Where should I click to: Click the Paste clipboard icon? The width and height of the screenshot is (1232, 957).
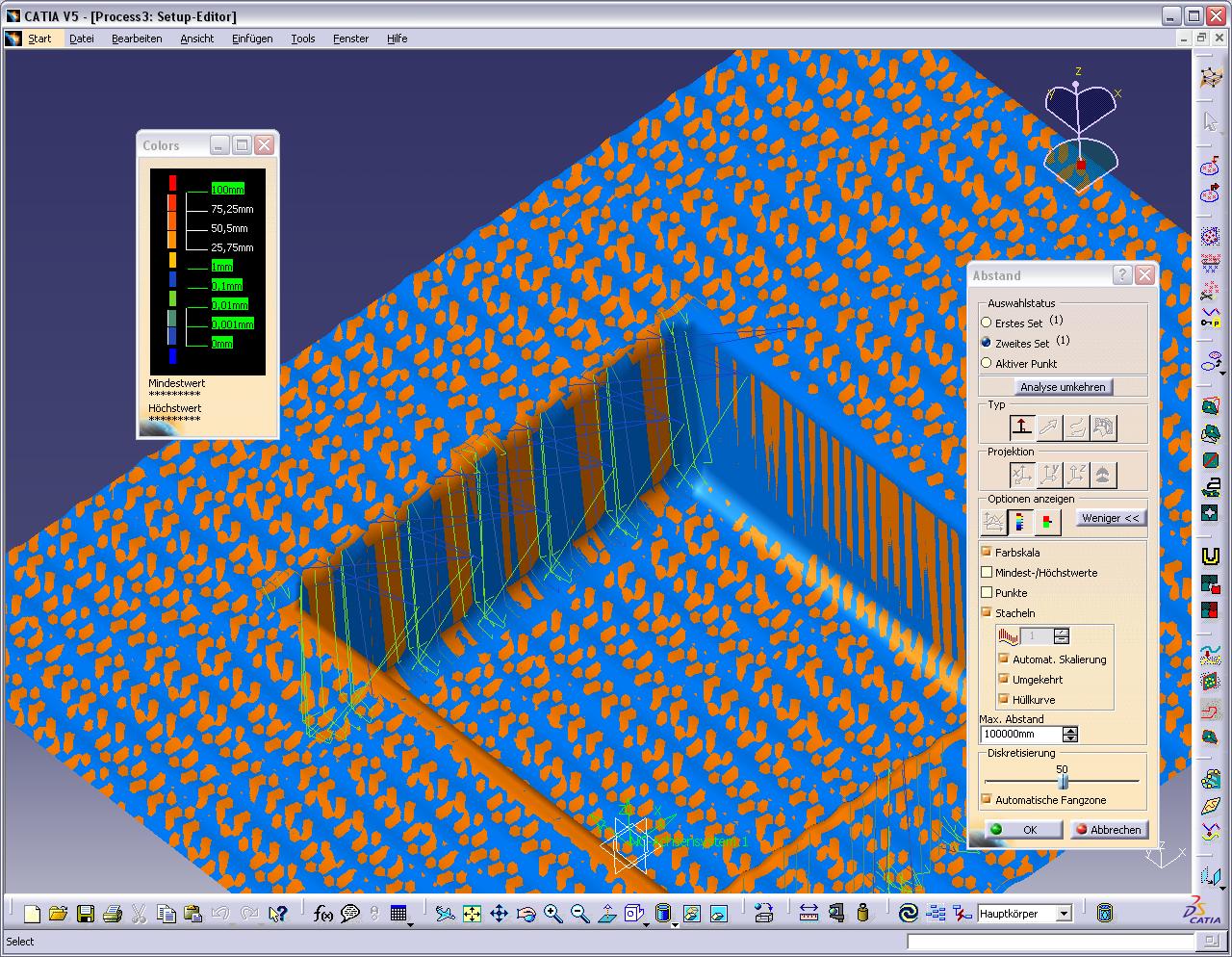click(x=192, y=914)
